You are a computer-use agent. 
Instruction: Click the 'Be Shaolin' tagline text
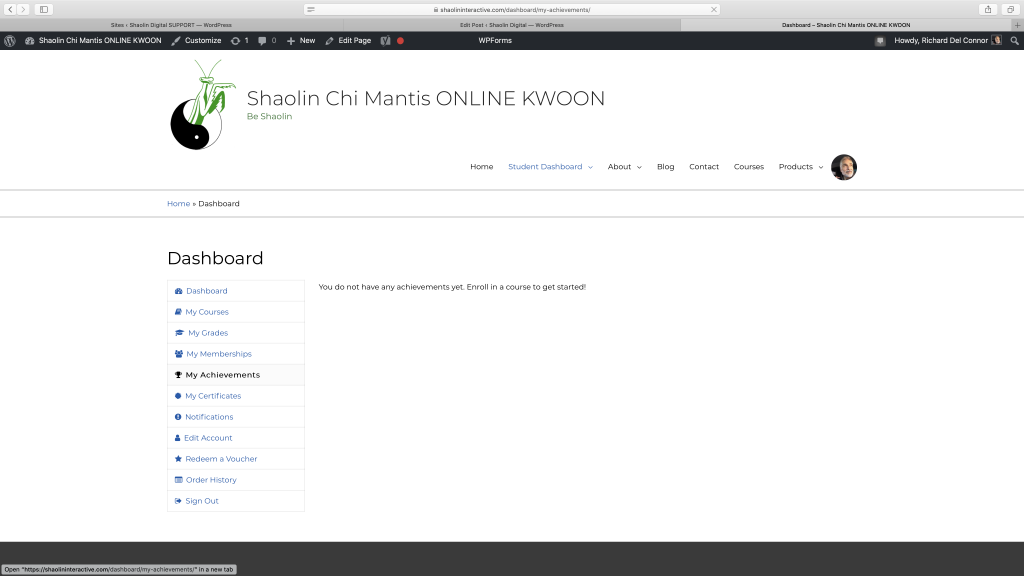point(269,116)
